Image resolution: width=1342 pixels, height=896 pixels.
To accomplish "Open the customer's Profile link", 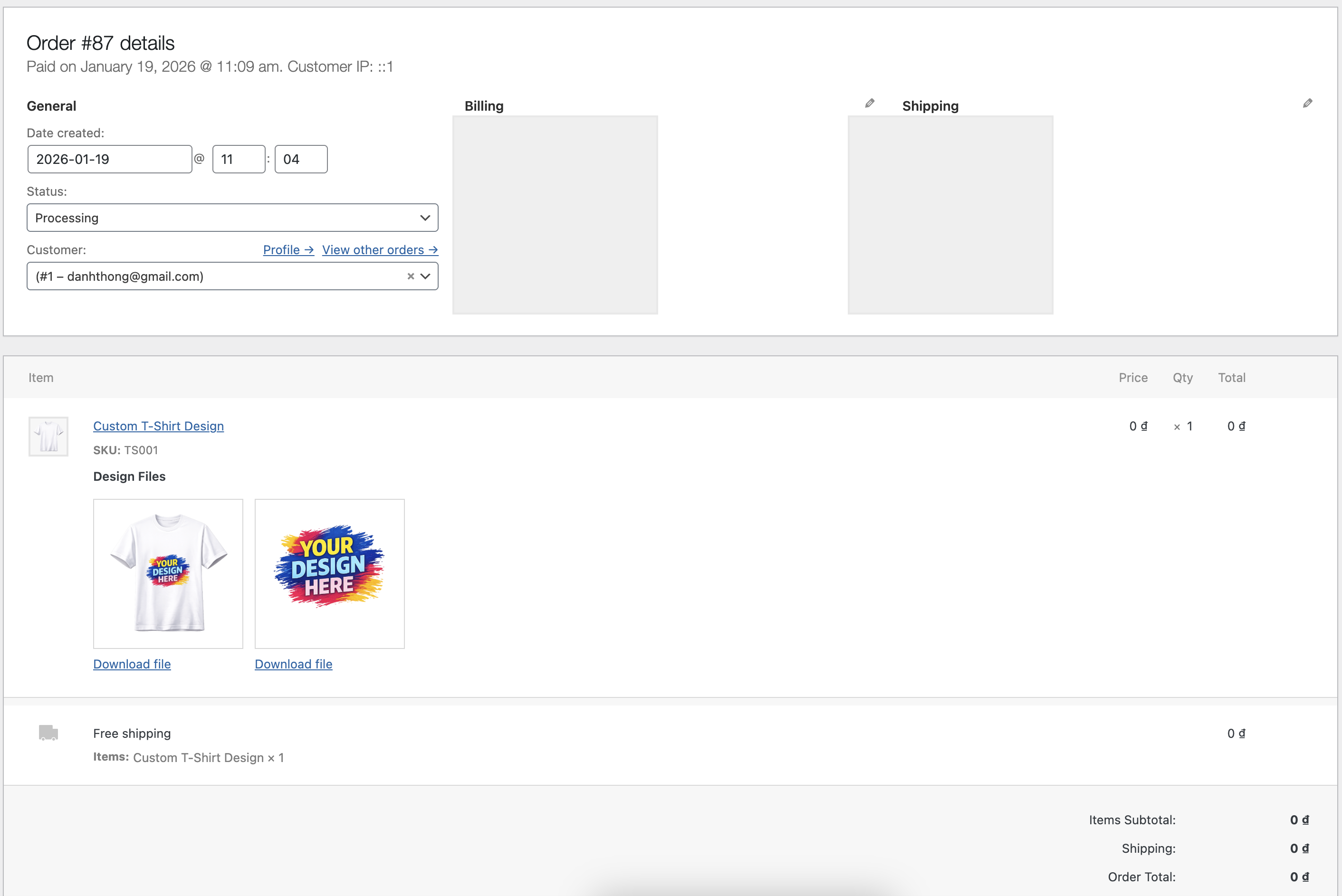I will 288,250.
